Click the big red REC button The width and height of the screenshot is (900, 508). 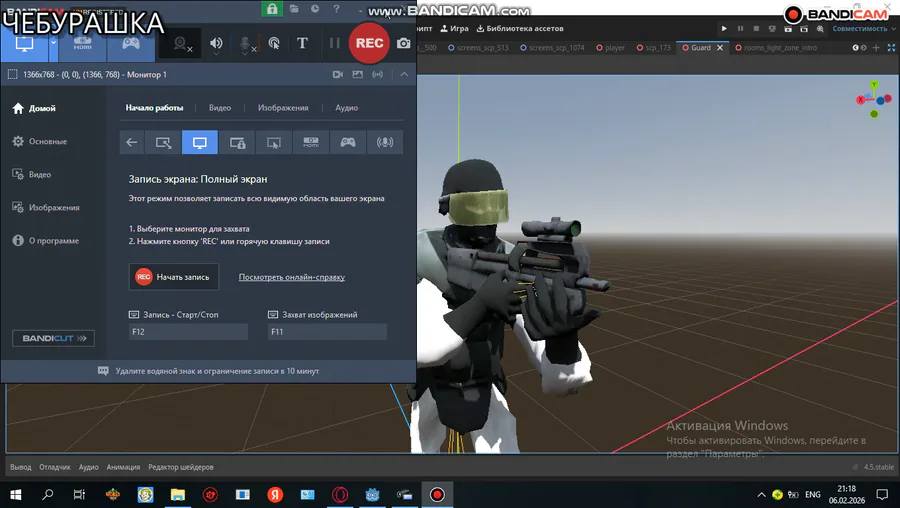369,43
